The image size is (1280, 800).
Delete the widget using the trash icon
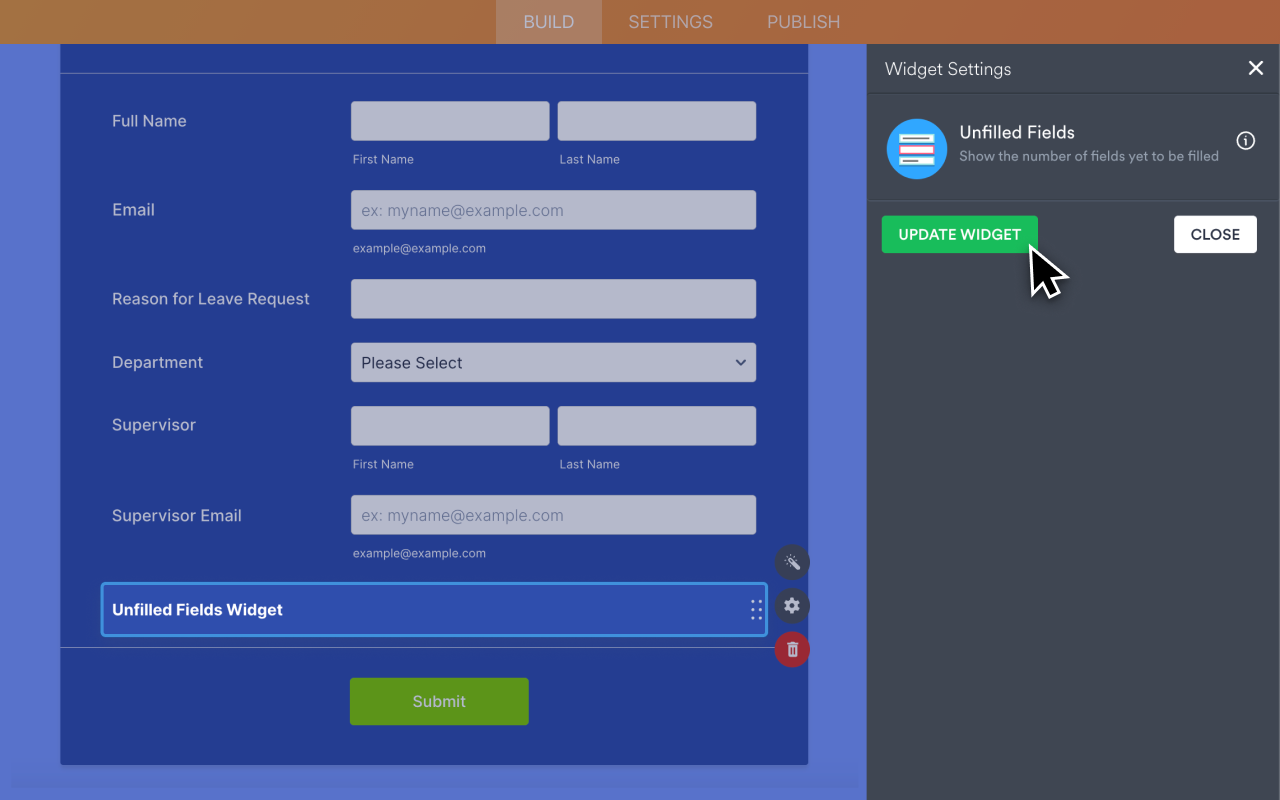pos(791,649)
